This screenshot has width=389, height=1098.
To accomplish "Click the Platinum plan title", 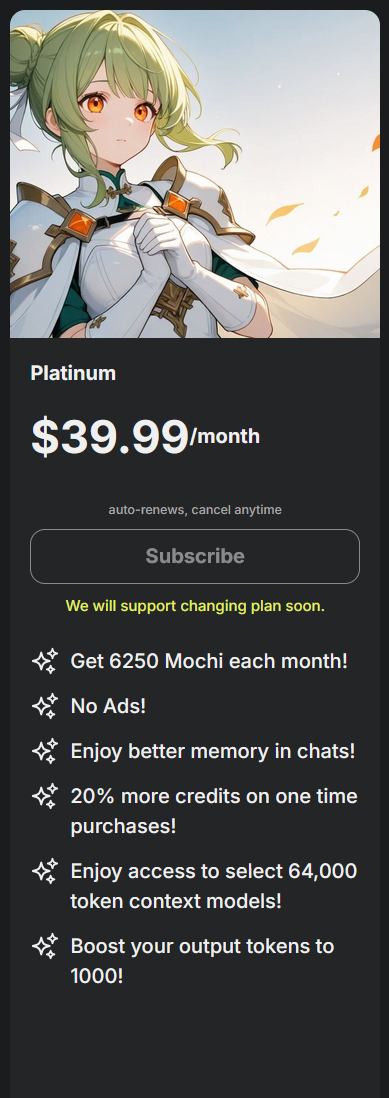I will tap(73, 373).
